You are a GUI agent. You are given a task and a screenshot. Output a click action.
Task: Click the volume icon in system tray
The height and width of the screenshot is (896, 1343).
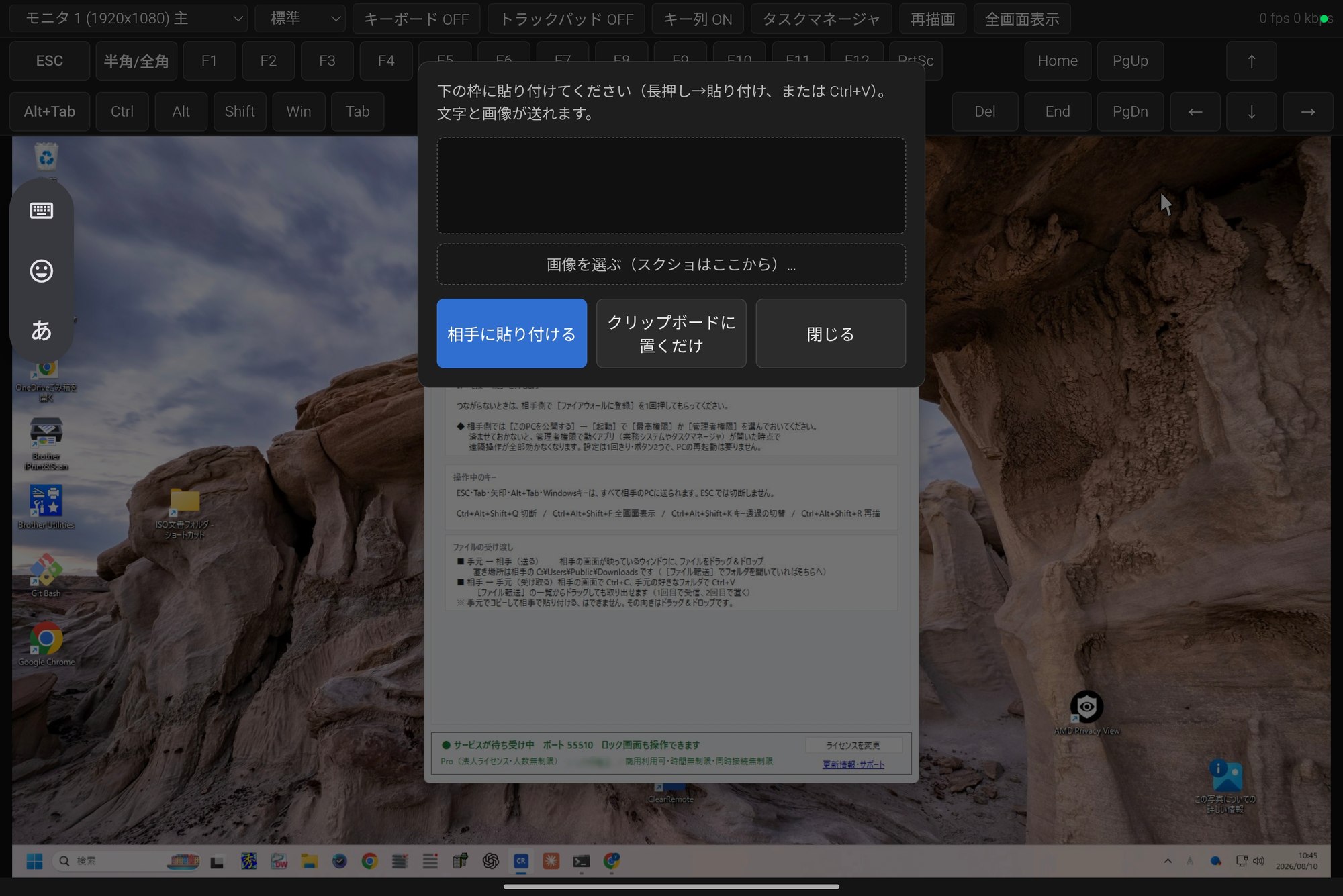tap(1258, 861)
